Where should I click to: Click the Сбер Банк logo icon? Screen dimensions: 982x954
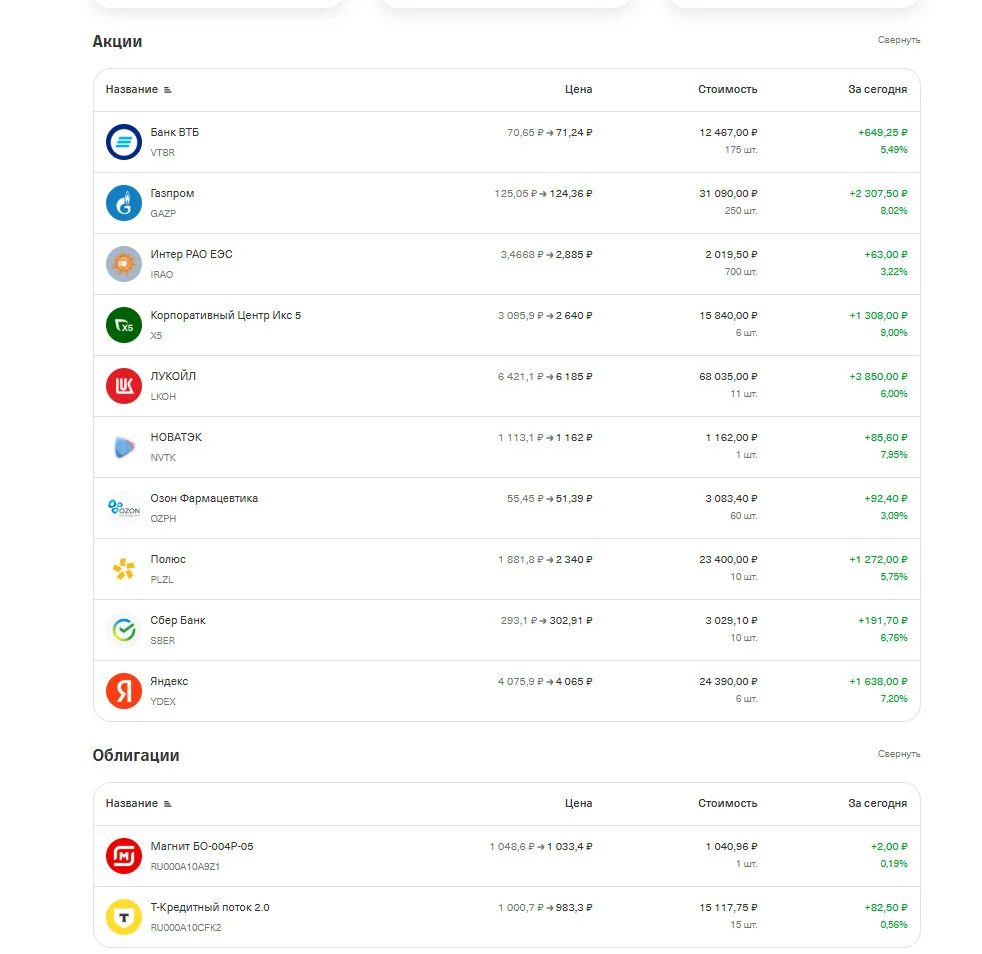[x=124, y=630]
